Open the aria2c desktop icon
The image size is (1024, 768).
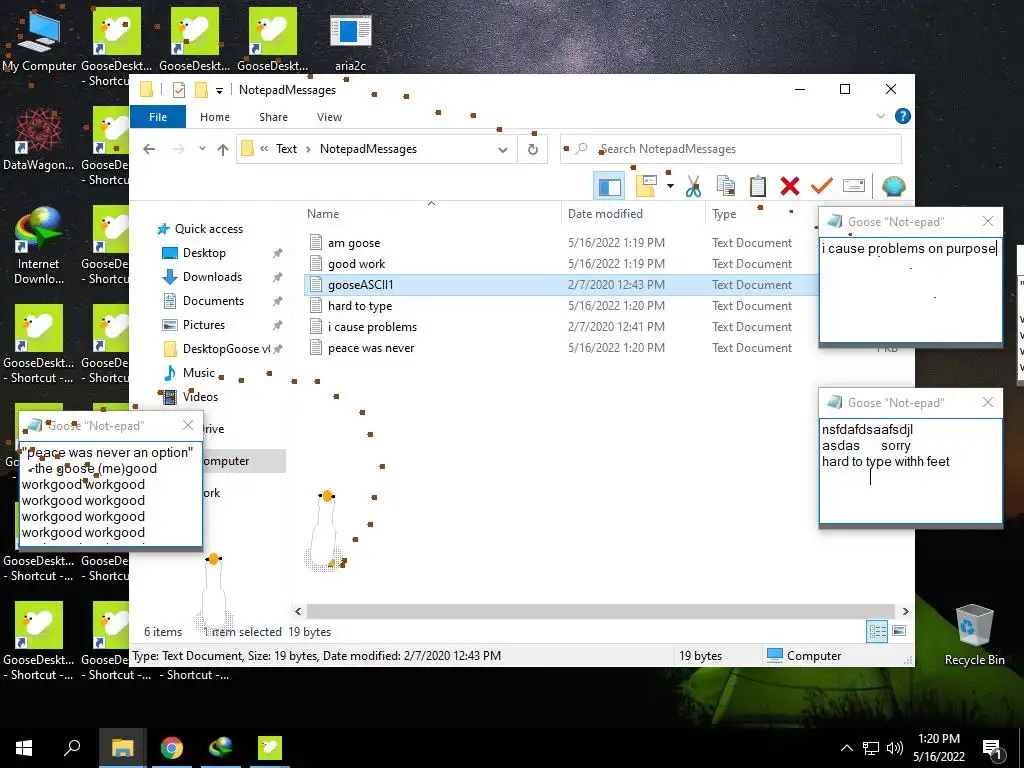[351, 40]
